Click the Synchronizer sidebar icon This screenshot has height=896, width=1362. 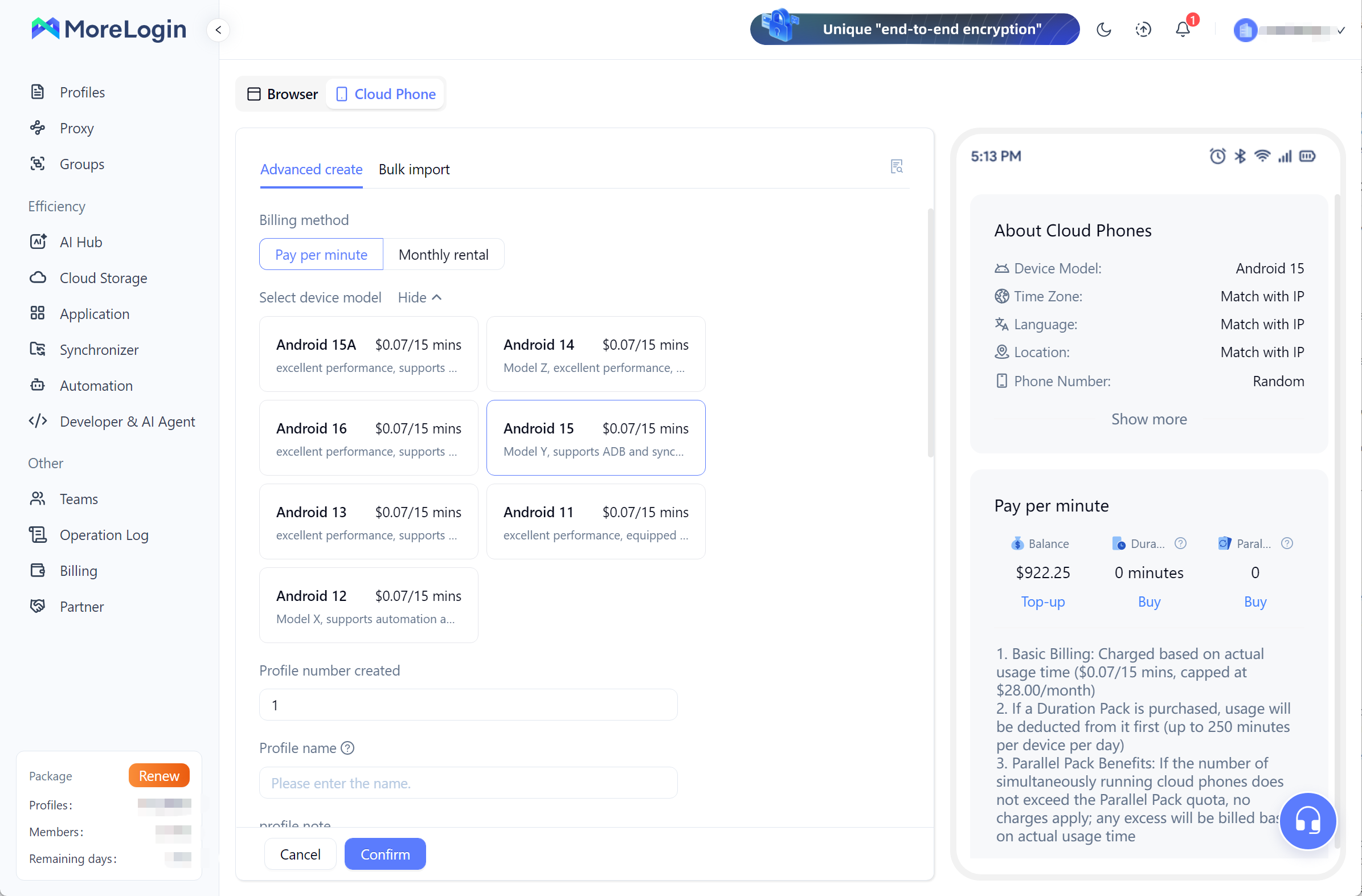tap(38, 350)
